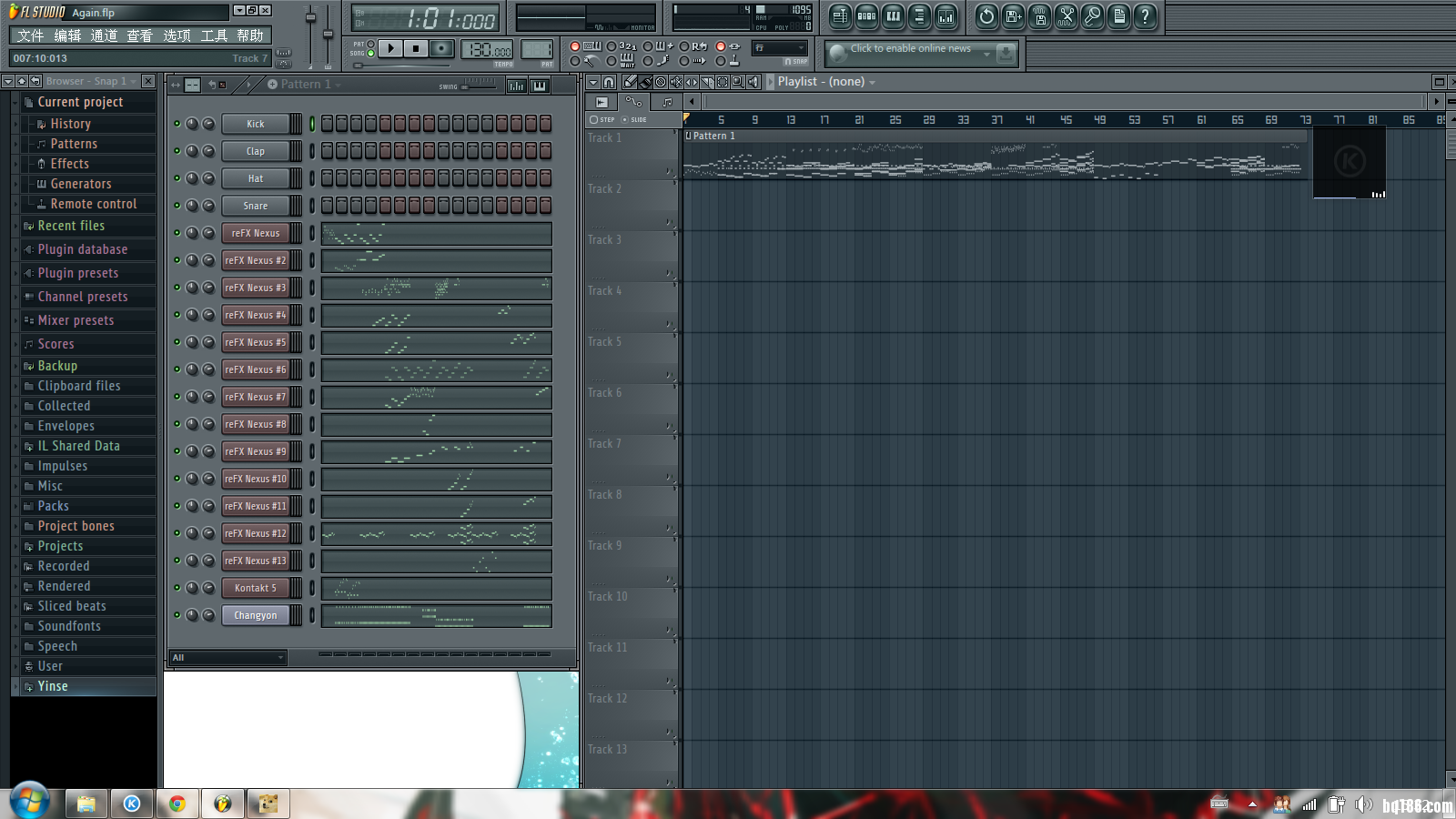Show automation clips tab in Playlist
Image resolution: width=1456 pixels, height=819 pixels.
tap(634, 102)
